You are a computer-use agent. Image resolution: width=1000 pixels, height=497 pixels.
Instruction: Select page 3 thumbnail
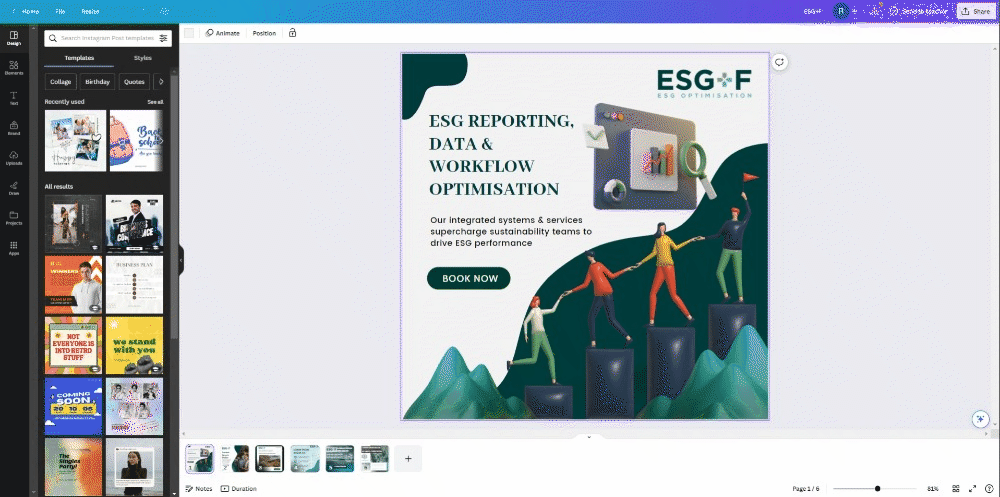click(270, 458)
